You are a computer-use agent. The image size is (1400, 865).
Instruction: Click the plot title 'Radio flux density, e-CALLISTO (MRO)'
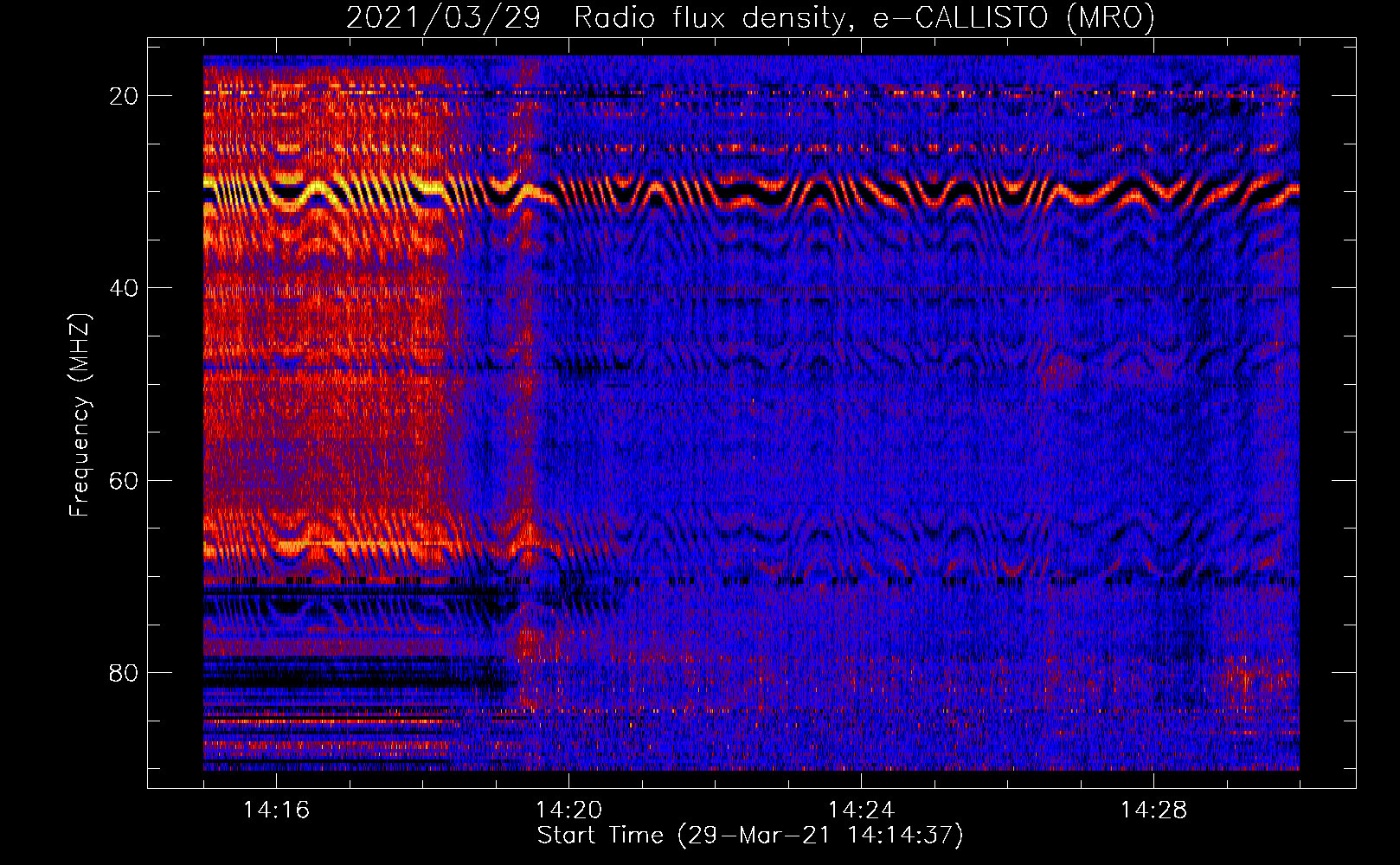[x=864, y=17]
